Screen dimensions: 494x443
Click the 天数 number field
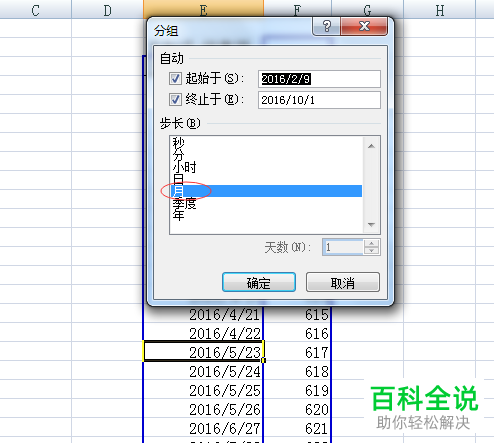[x=343, y=247]
